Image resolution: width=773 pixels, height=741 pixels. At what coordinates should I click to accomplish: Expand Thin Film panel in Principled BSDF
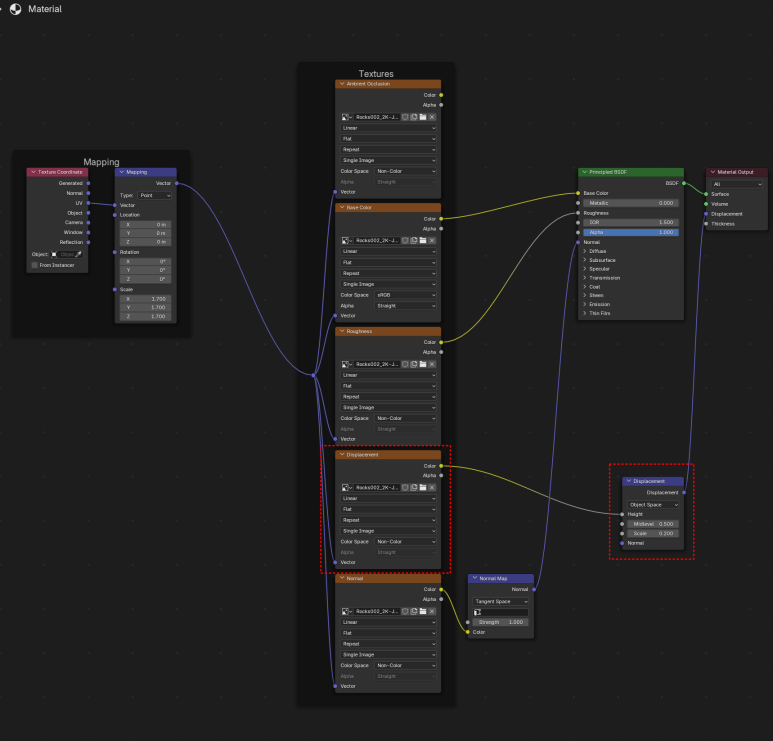coord(585,313)
